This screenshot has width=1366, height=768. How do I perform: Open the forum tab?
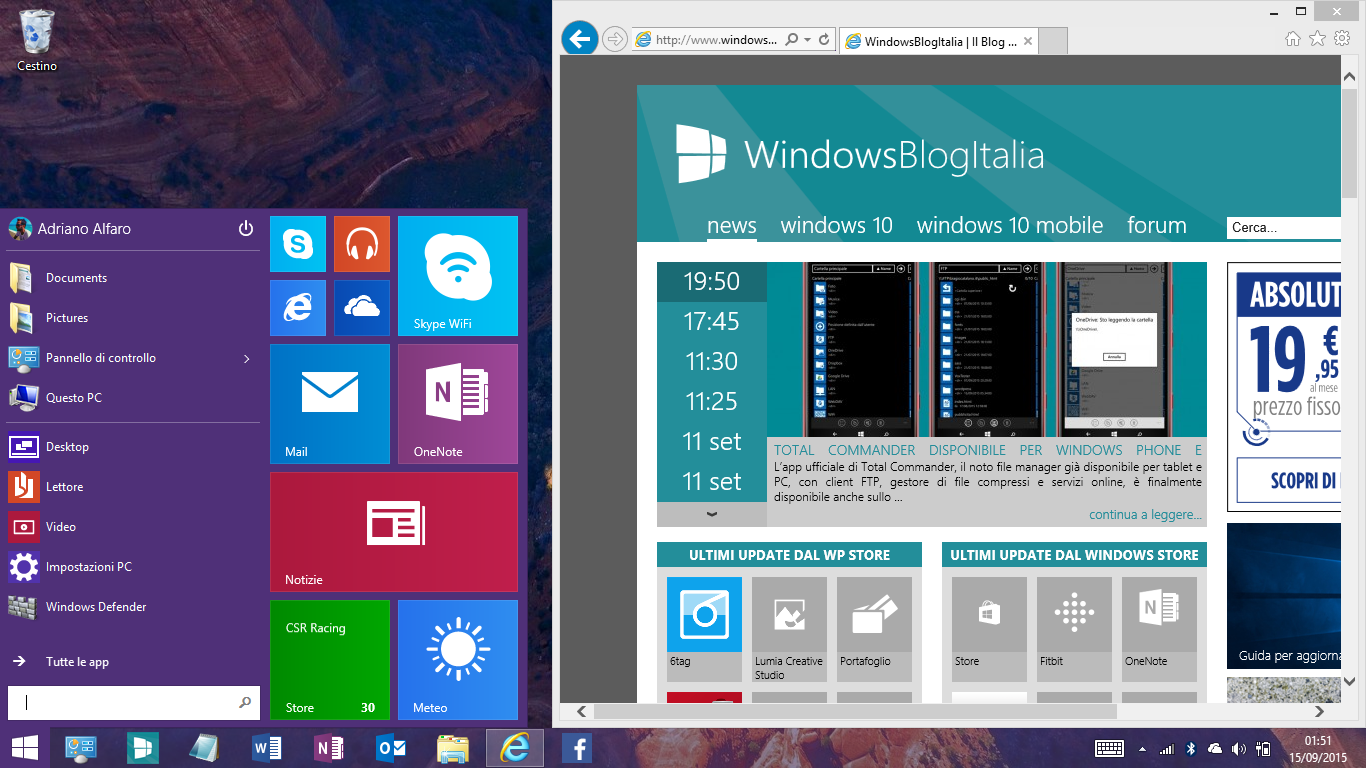point(1157,226)
